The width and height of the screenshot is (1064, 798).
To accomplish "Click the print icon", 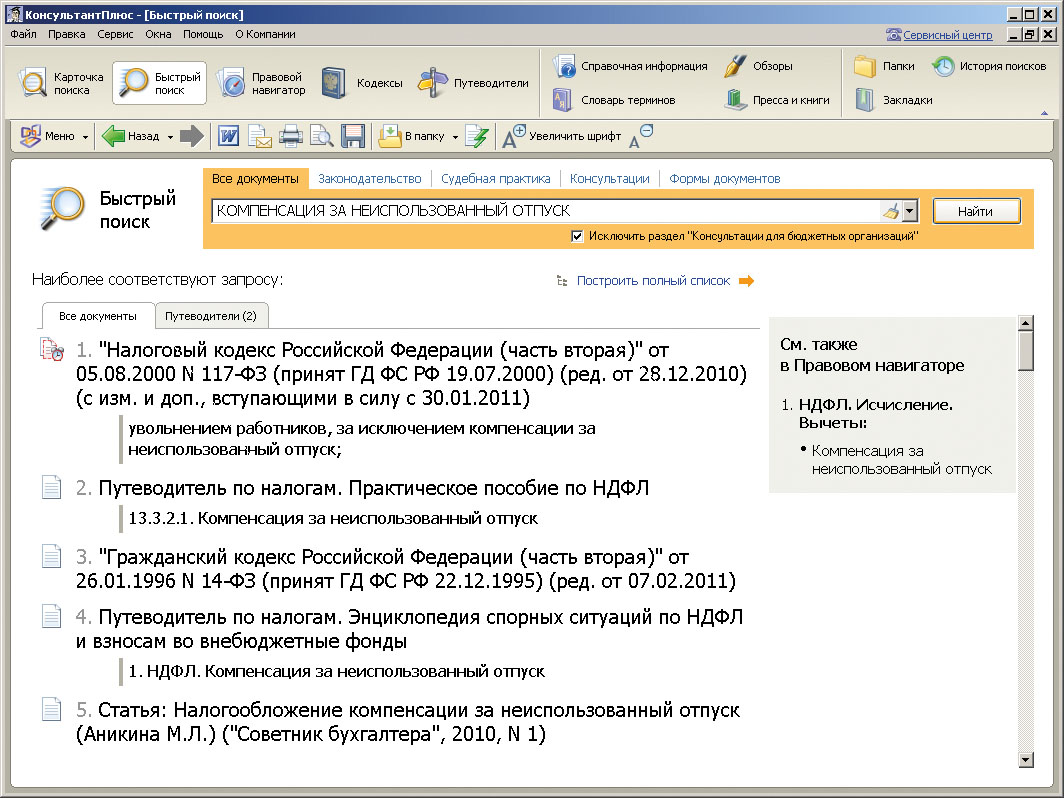I will [290, 136].
